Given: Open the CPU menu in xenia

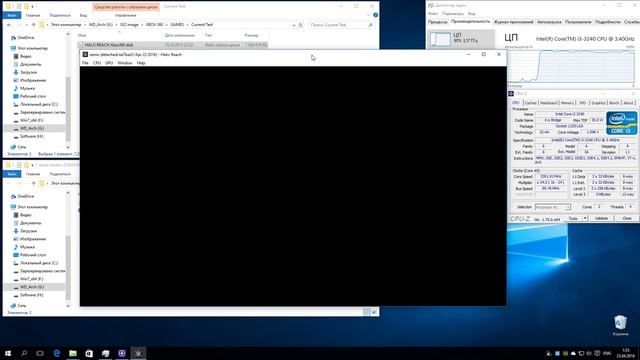Looking at the screenshot, I should [97, 63].
